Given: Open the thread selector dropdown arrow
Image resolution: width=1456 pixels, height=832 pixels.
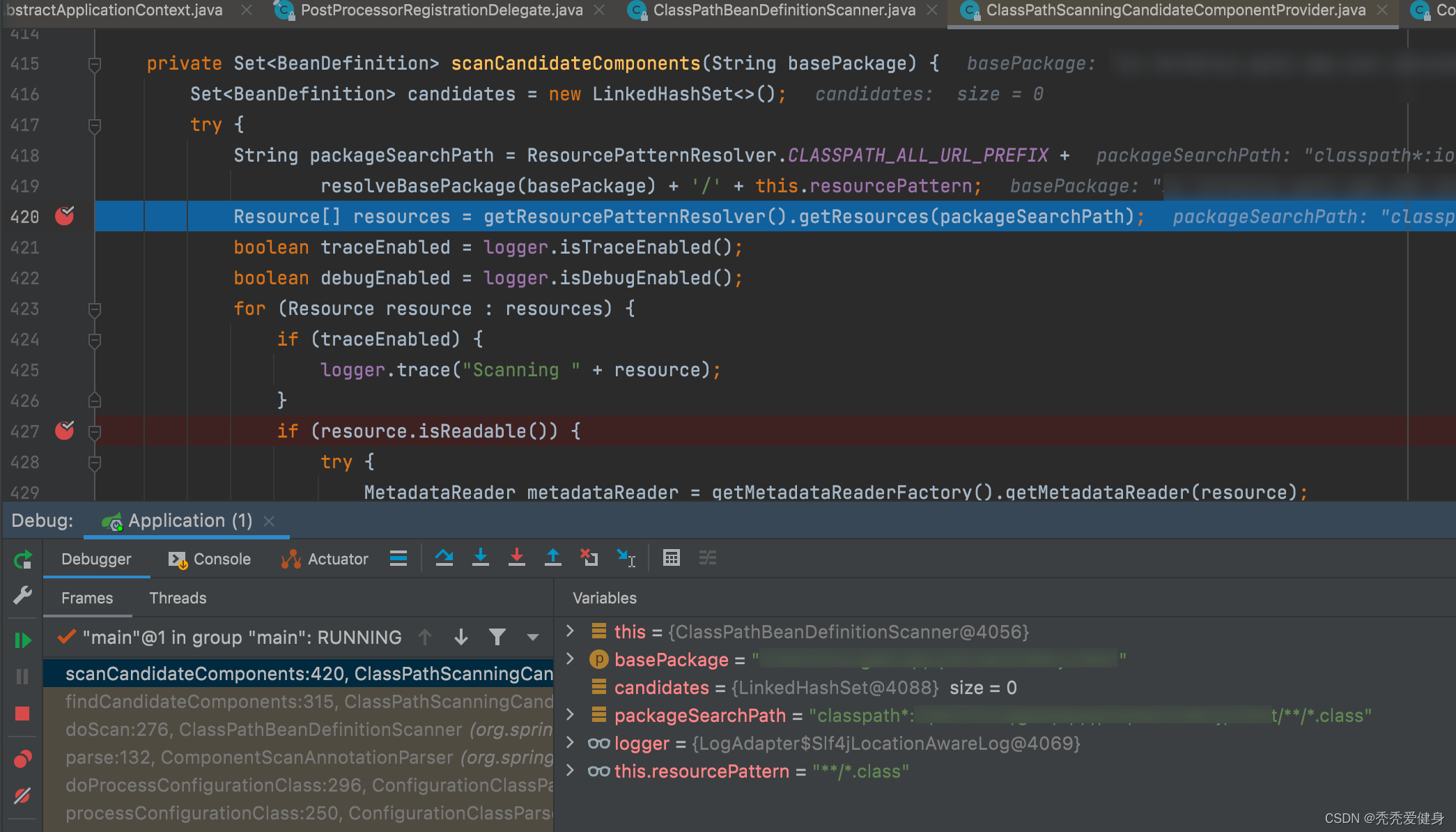Looking at the screenshot, I should pyautogui.click(x=533, y=637).
